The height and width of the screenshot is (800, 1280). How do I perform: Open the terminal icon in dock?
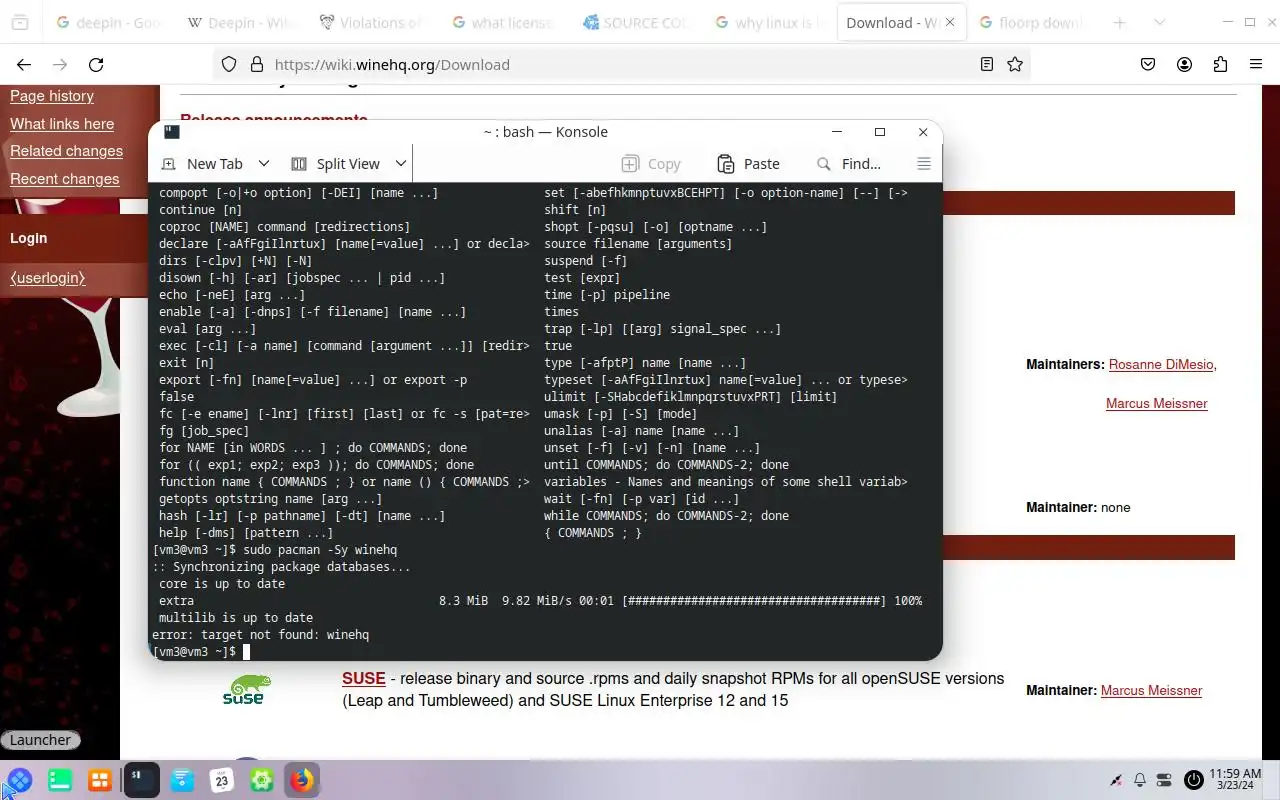141,780
